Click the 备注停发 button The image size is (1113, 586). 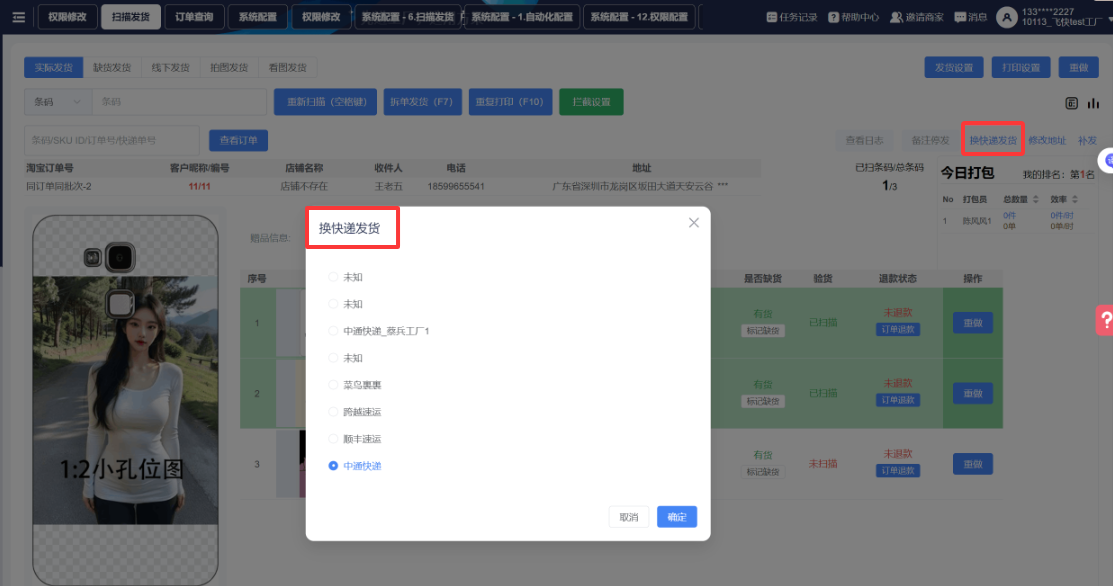pyautogui.click(x=931, y=140)
